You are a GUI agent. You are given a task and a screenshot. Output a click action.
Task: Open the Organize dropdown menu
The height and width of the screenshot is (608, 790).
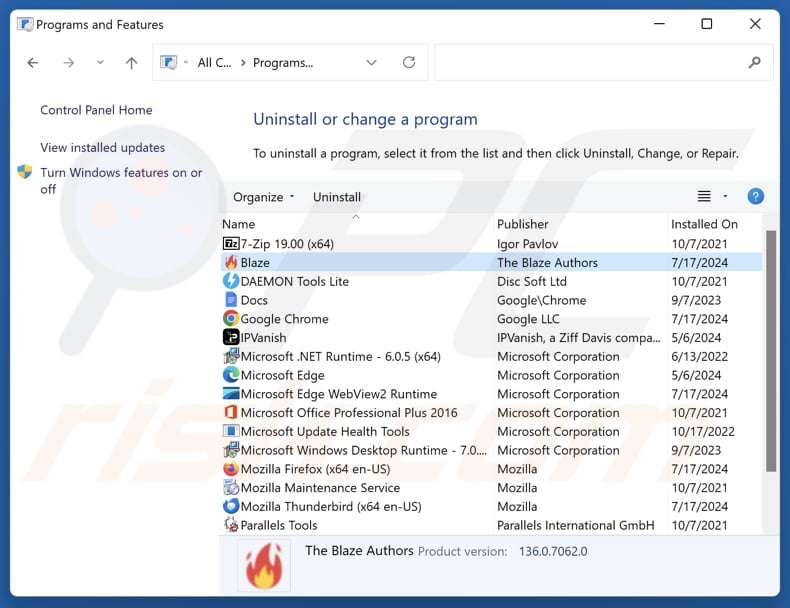264,197
